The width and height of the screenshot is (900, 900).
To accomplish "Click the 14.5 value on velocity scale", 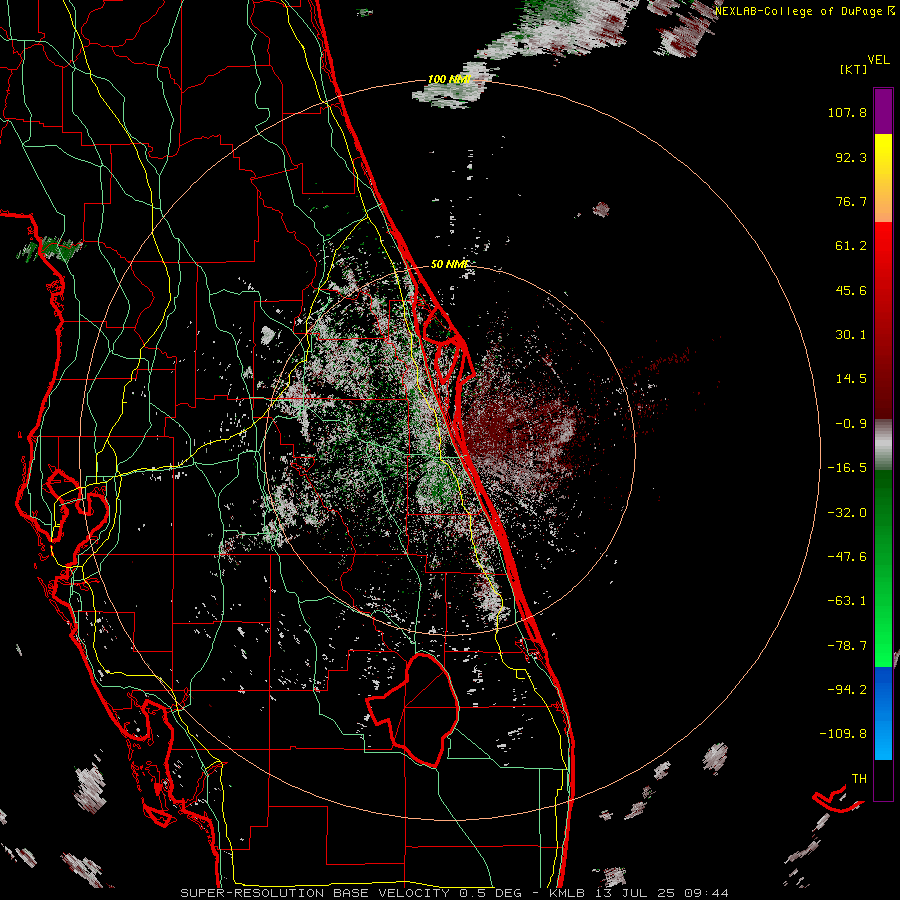I will 851,379.
